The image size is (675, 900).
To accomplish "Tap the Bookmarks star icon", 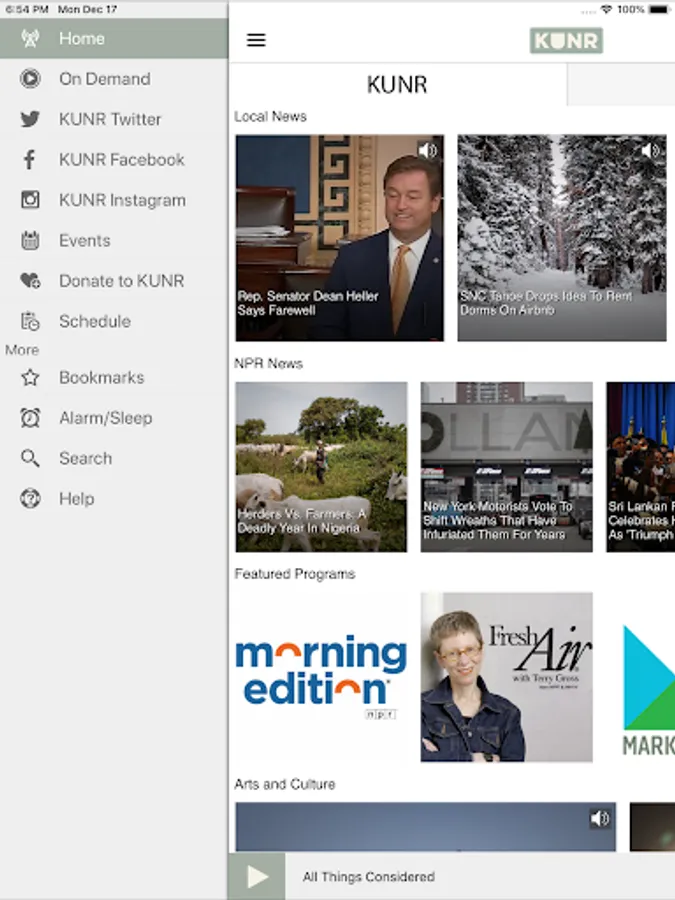I will point(30,378).
